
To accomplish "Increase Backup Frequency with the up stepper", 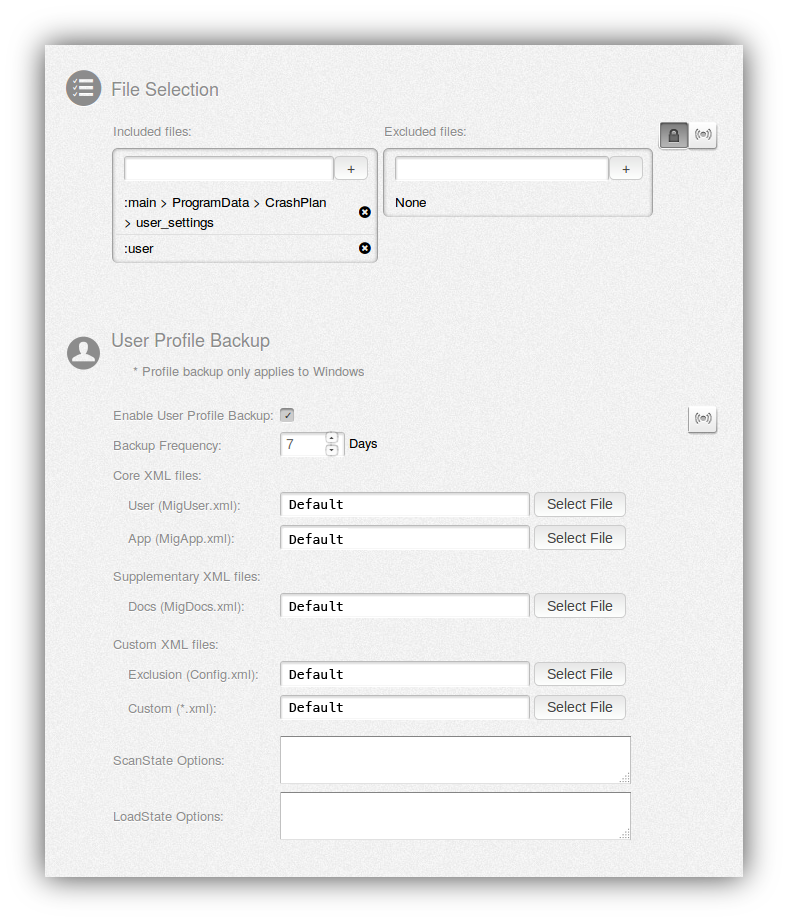I will [x=331, y=438].
